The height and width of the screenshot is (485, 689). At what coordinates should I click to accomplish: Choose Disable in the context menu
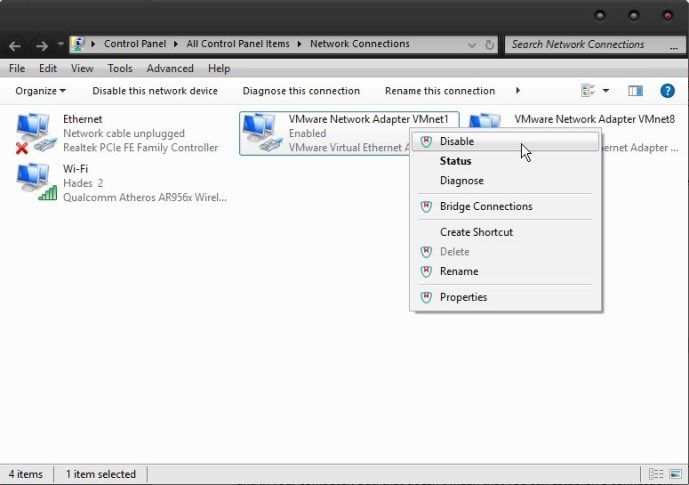(x=505, y=141)
